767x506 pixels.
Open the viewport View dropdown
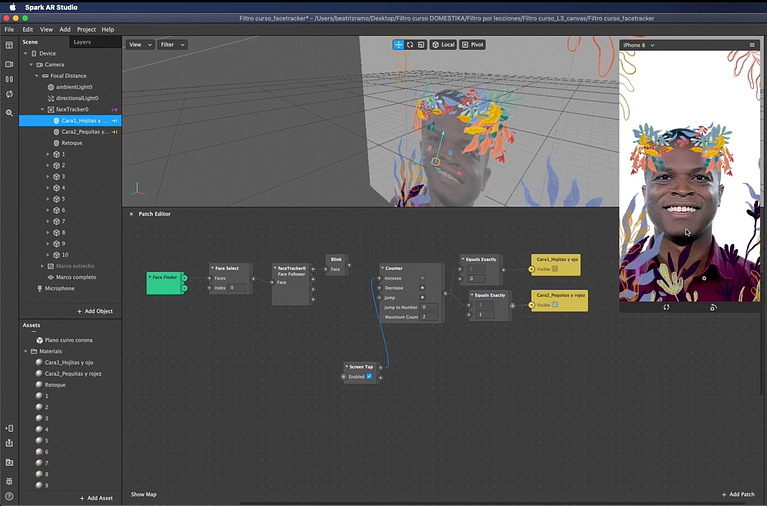139,45
